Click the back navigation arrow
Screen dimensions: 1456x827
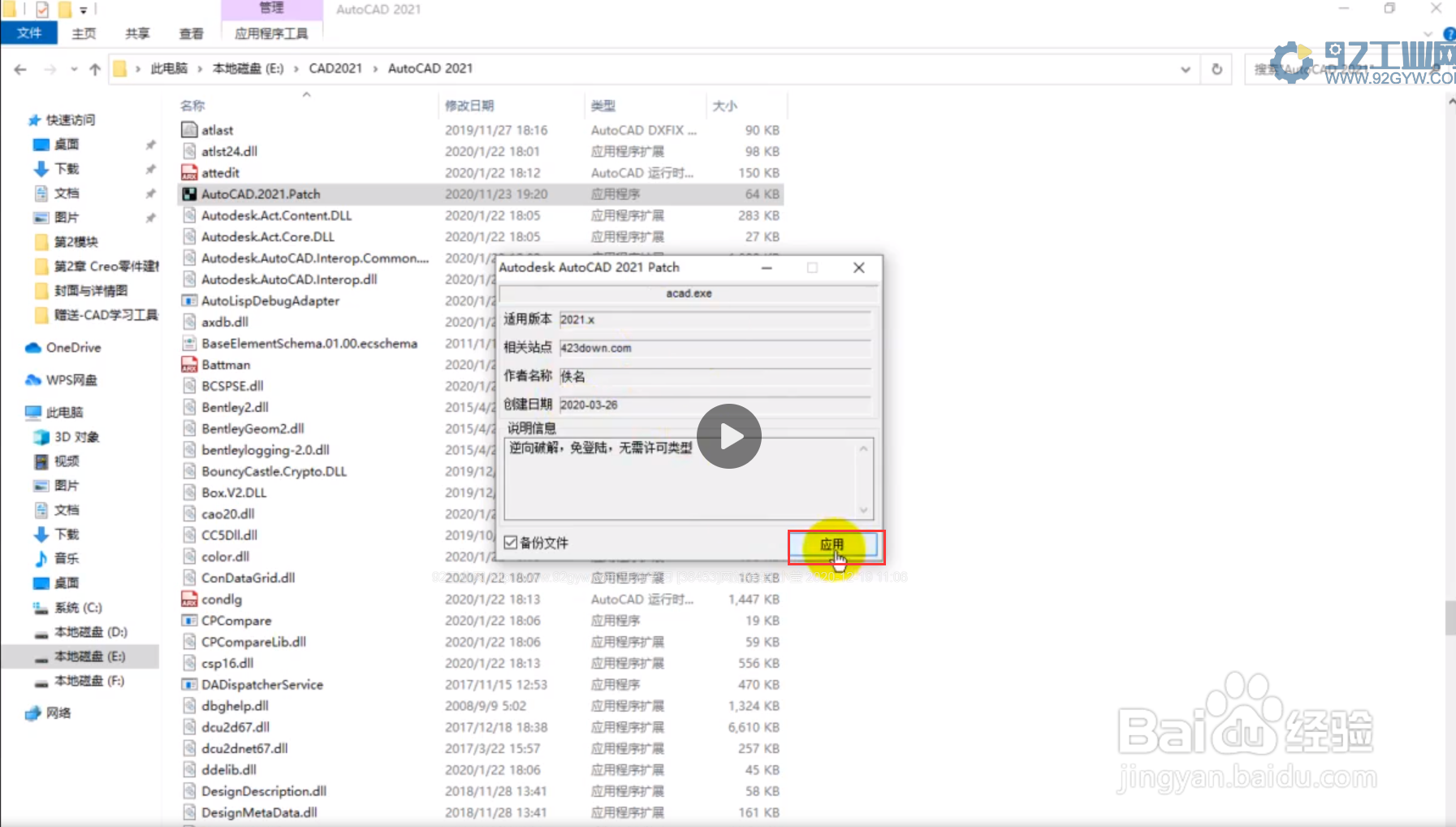tap(20, 69)
